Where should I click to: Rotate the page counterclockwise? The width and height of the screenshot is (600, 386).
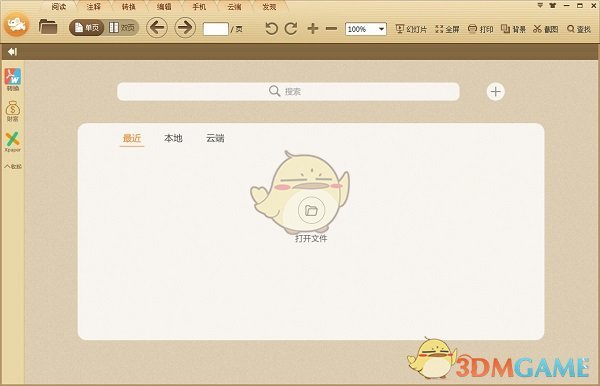tap(271, 29)
